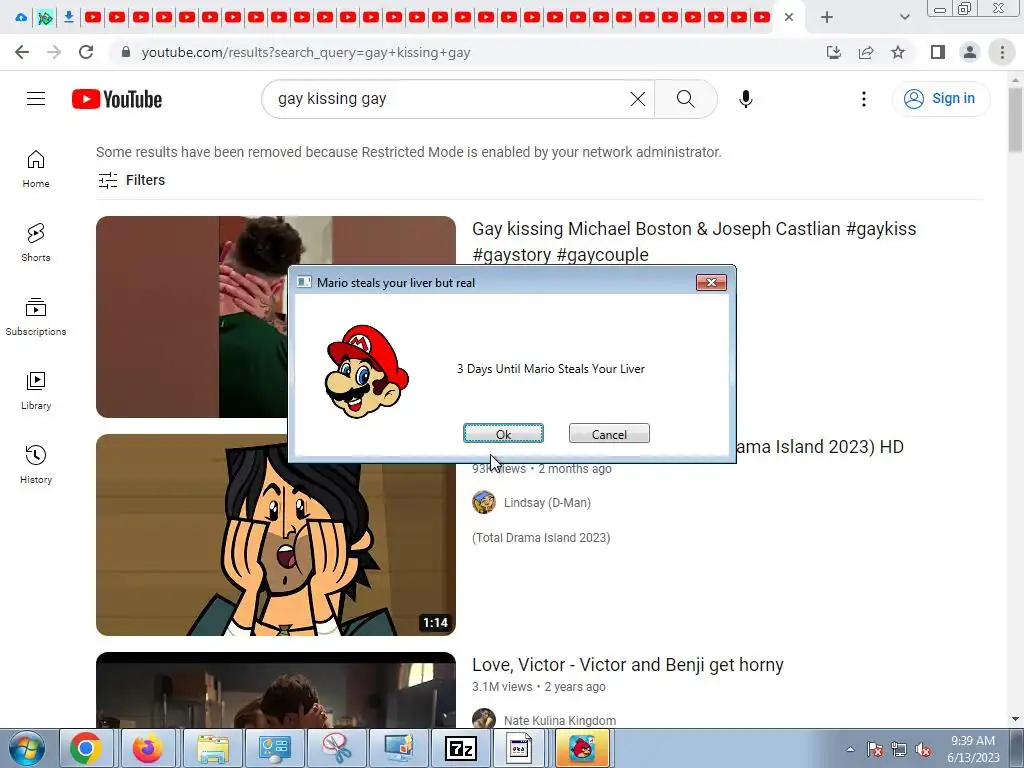Open the YouTube hamburger guide menu

36,99
